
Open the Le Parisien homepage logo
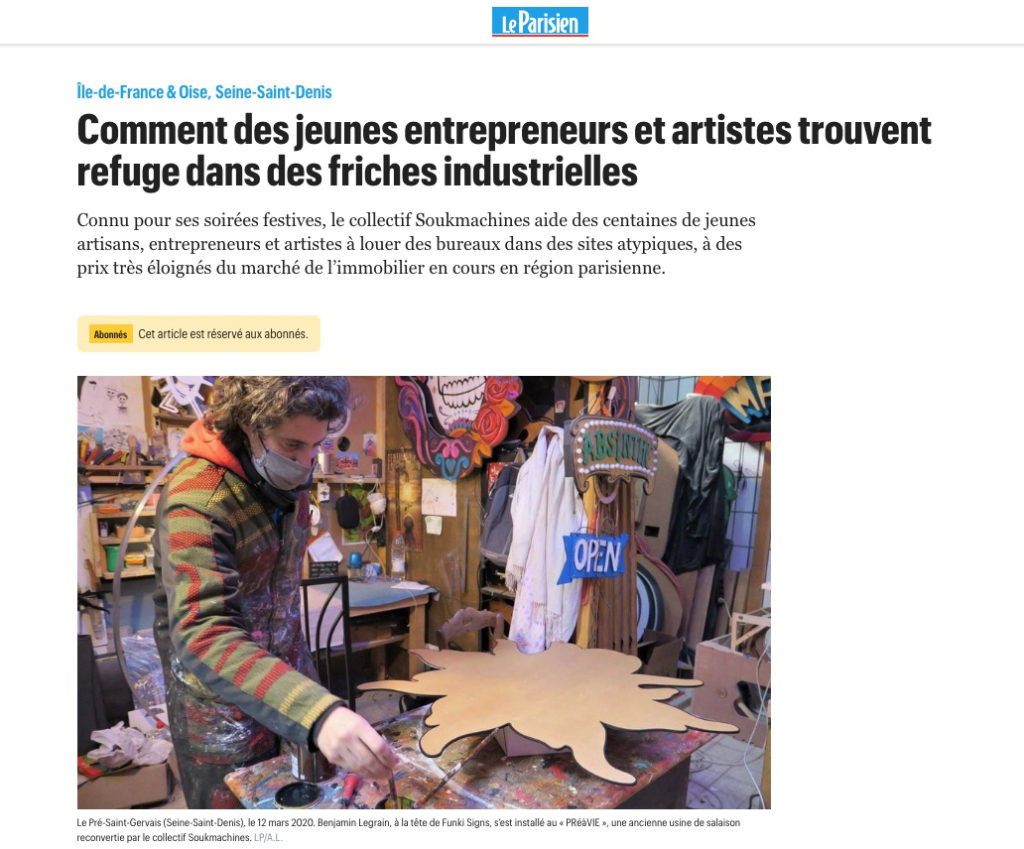pyautogui.click(x=540, y=22)
